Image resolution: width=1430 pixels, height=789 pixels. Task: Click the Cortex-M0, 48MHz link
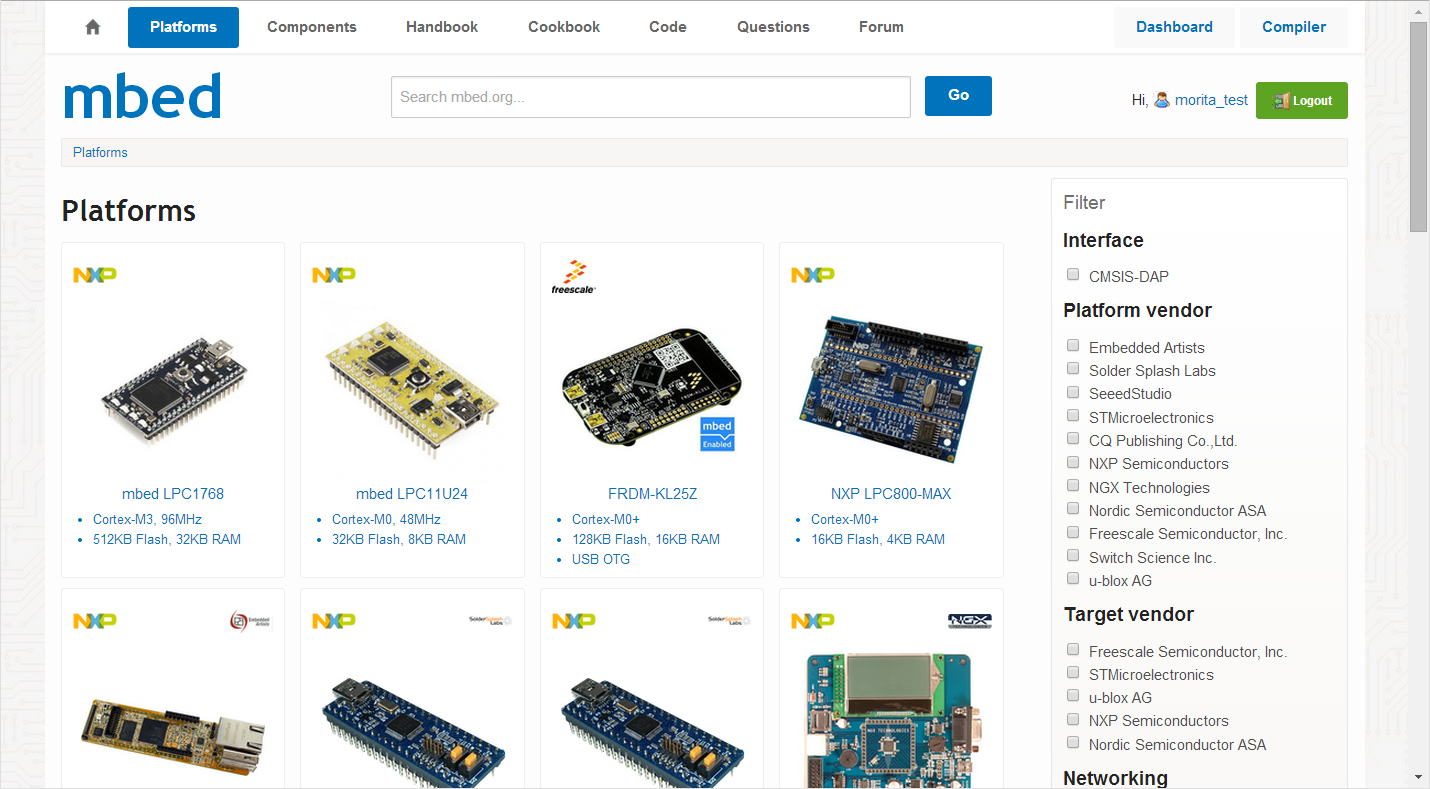386,519
